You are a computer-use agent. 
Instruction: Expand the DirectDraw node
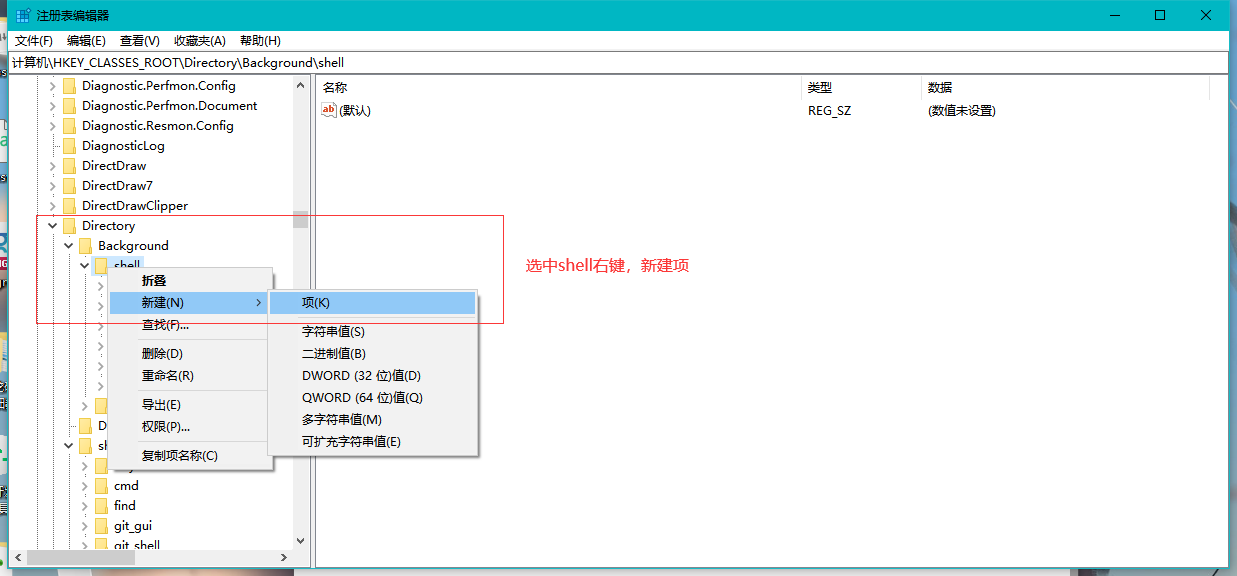coord(53,166)
